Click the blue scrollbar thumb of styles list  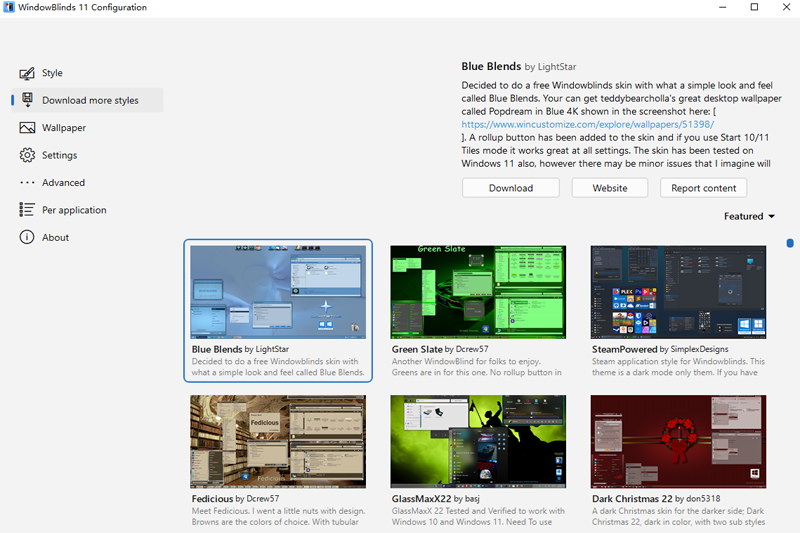[790, 243]
